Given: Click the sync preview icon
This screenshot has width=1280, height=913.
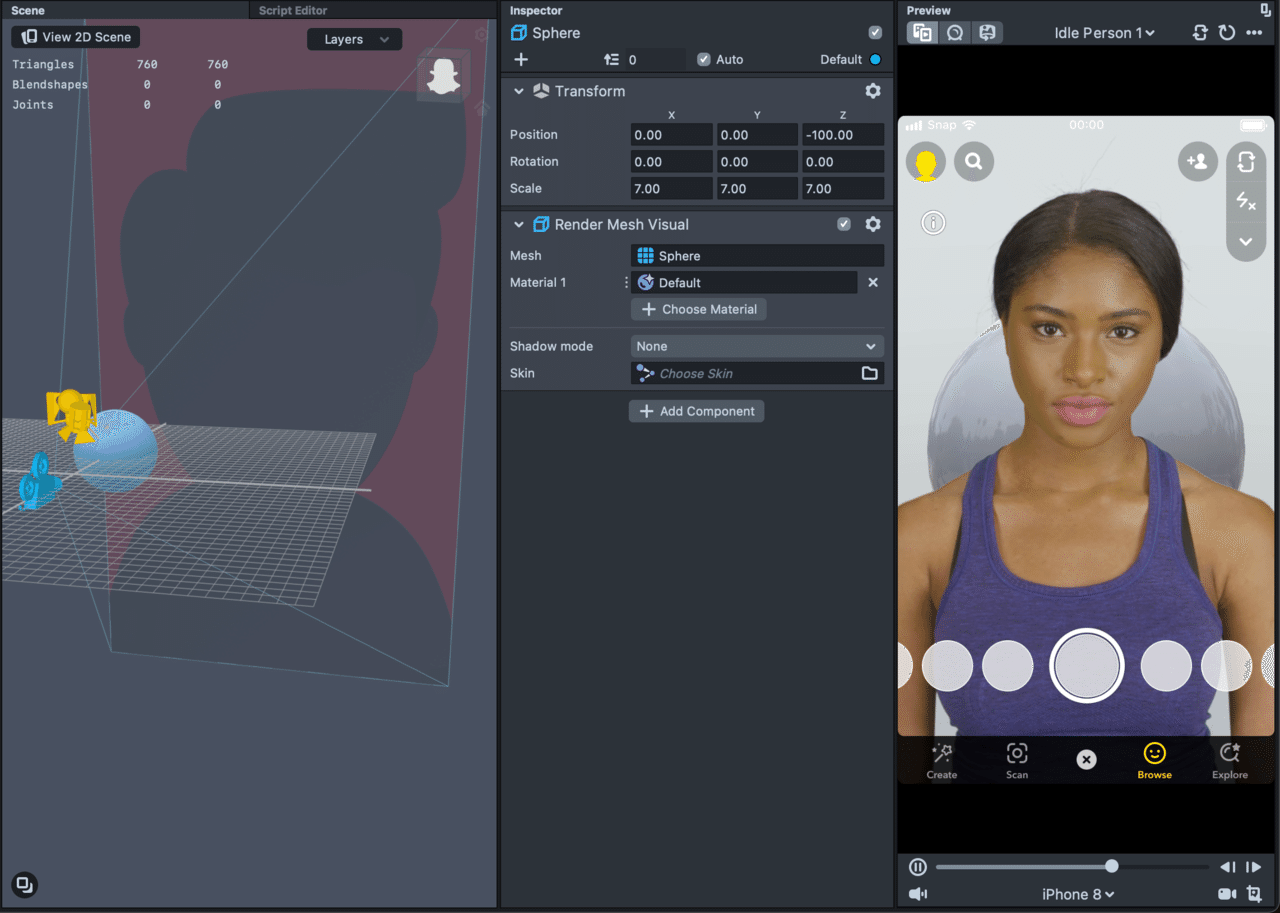Looking at the screenshot, I should [x=1200, y=33].
